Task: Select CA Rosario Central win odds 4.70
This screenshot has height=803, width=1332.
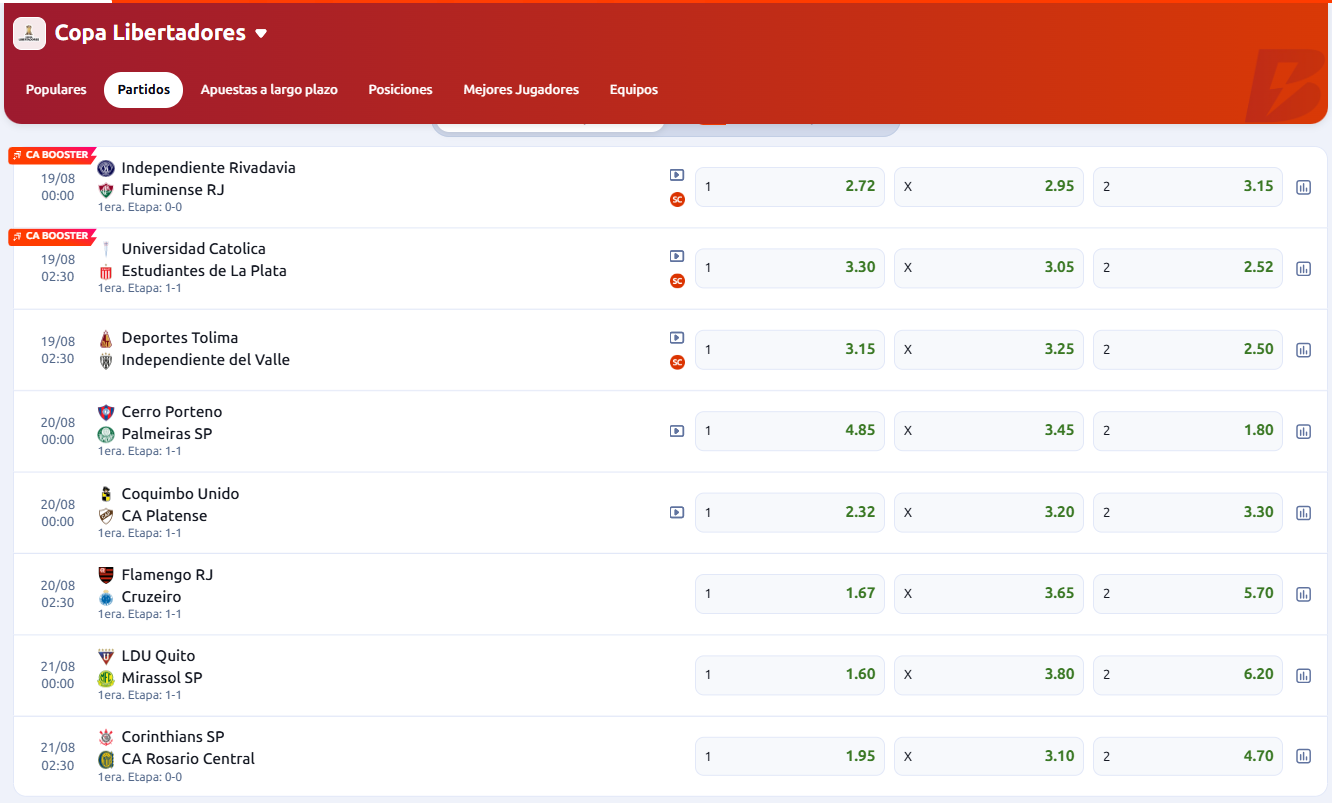Action: 1188,757
